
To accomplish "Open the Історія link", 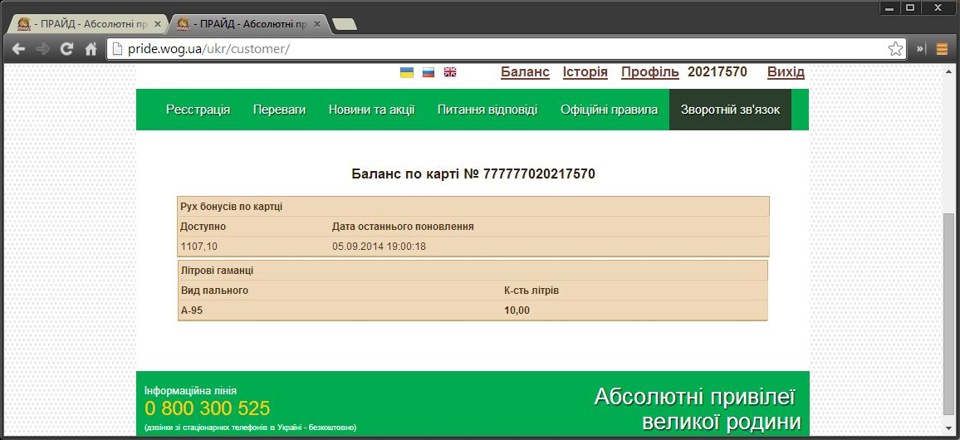I will tap(585, 72).
